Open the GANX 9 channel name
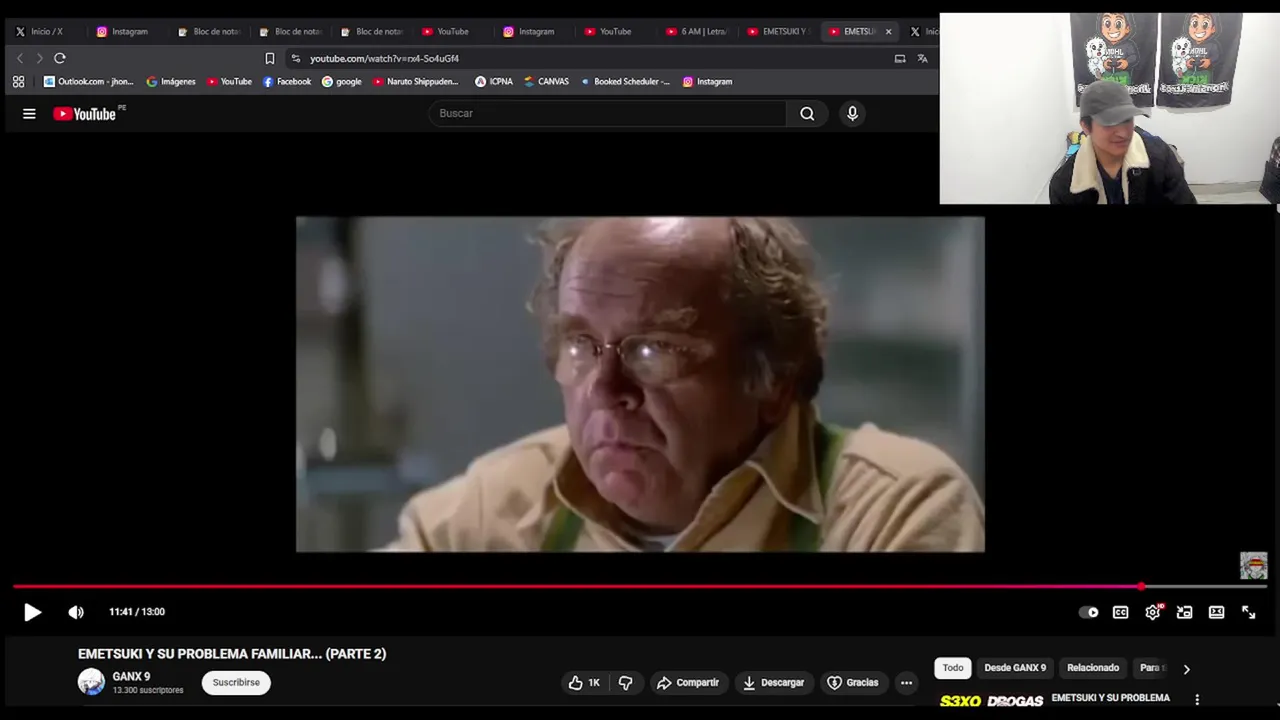 tap(131, 677)
